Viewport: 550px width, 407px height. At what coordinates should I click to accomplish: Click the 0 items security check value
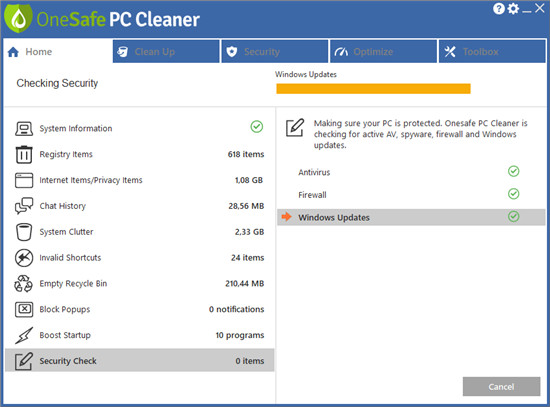[x=250, y=361]
